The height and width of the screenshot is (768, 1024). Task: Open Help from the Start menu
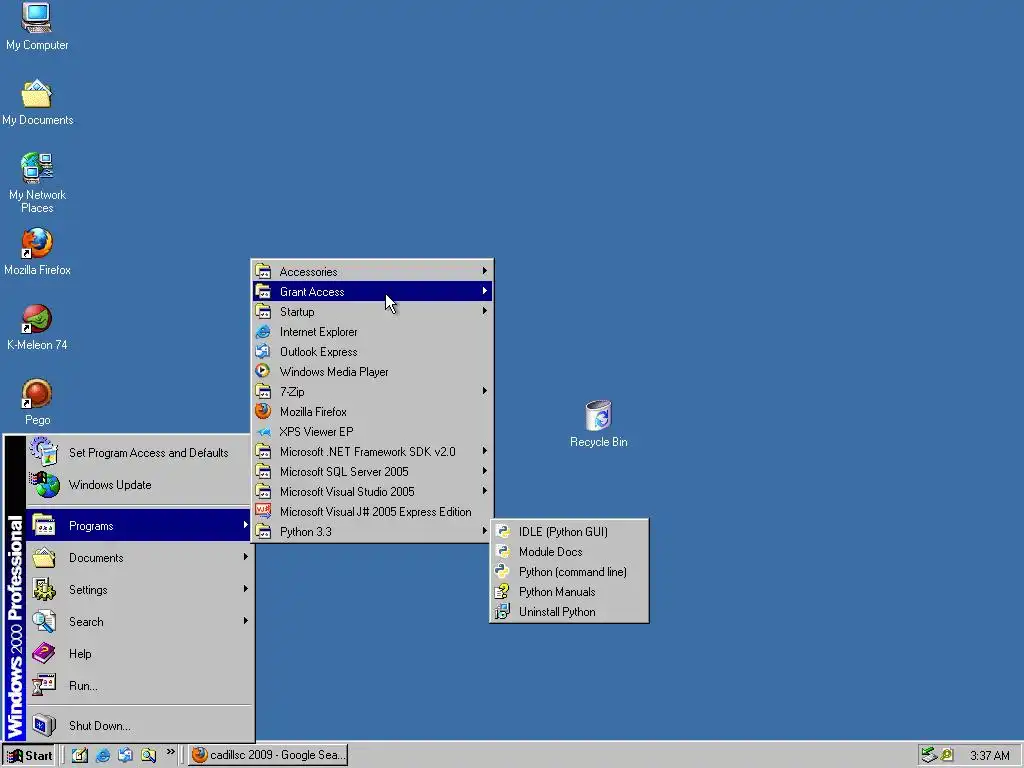pos(139,654)
